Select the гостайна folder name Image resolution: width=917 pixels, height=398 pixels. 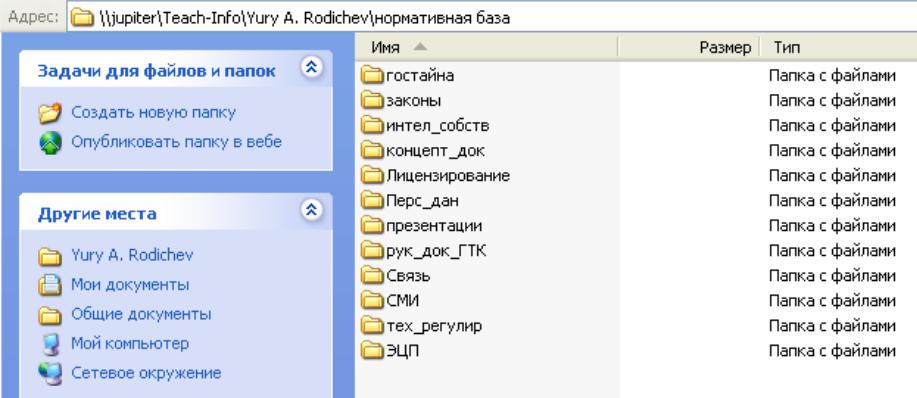pos(420,75)
